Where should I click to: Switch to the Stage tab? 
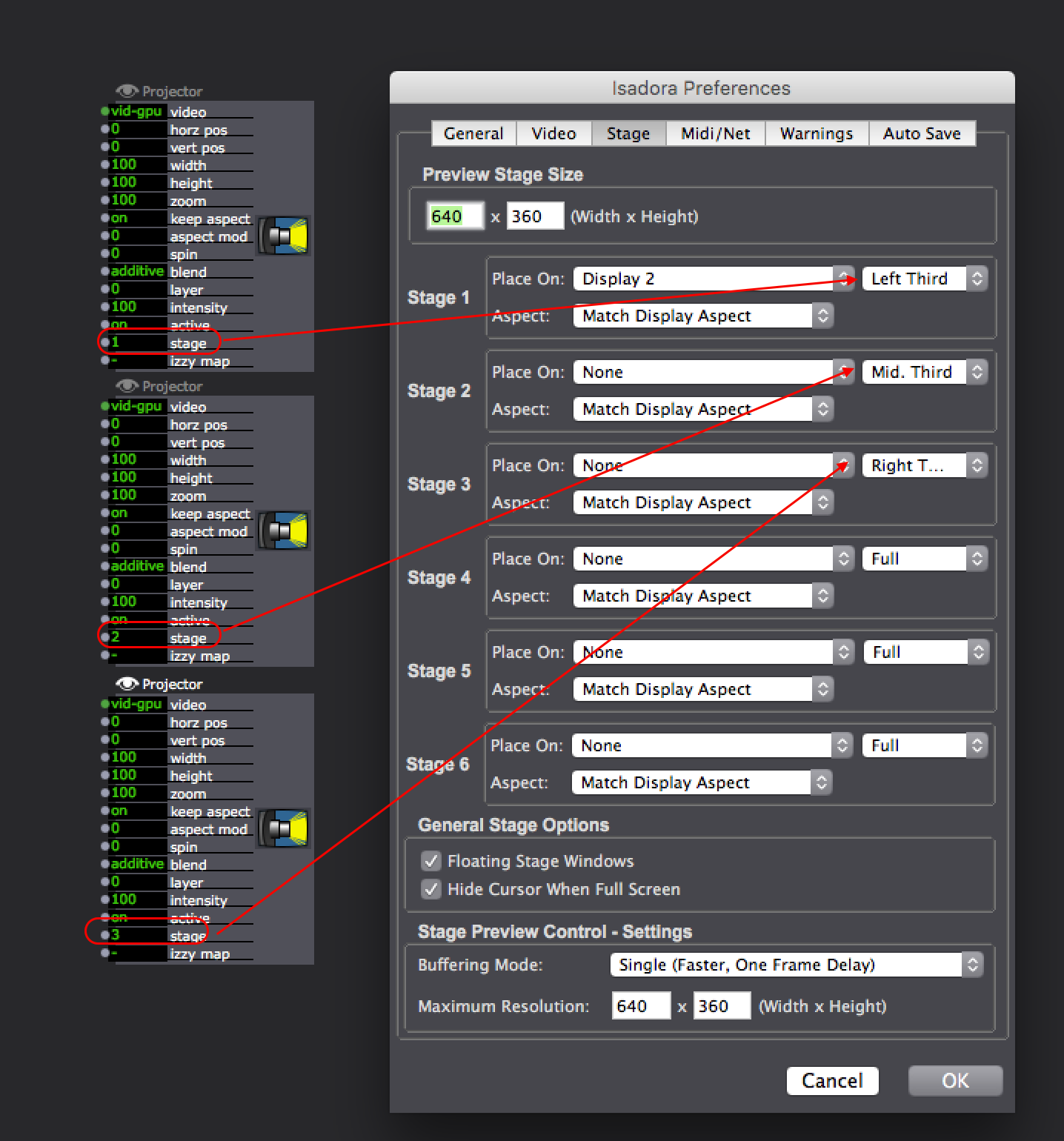tap(628, 133)
